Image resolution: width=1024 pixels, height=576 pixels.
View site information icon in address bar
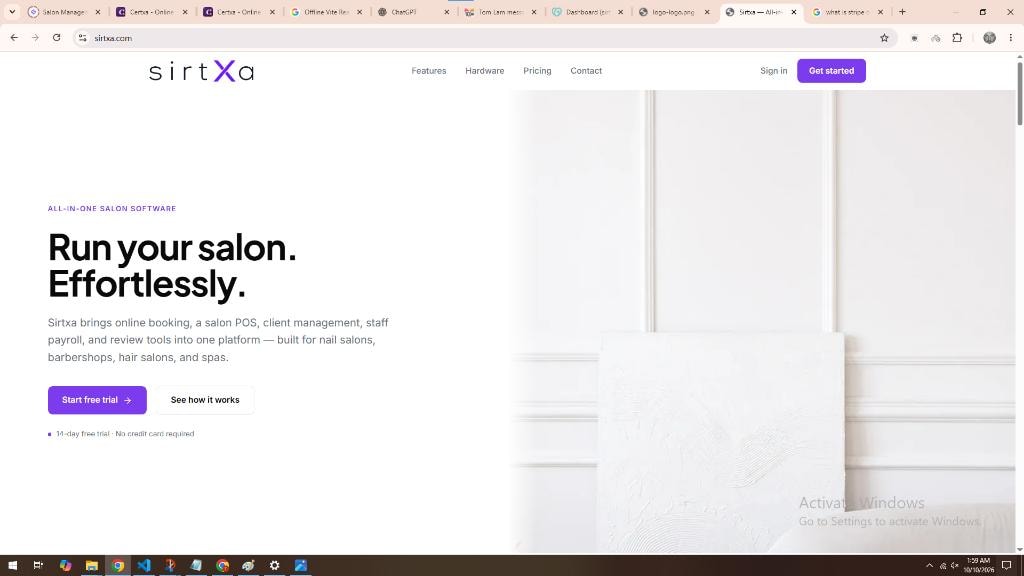(x=82, y=38)
